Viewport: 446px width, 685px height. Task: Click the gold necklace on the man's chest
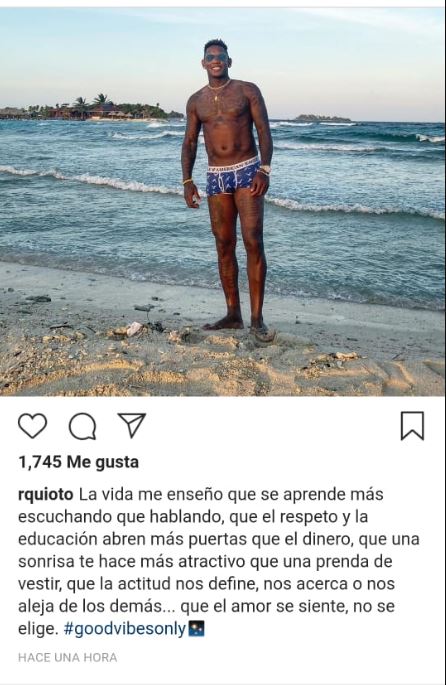click(x=218, y=91)
